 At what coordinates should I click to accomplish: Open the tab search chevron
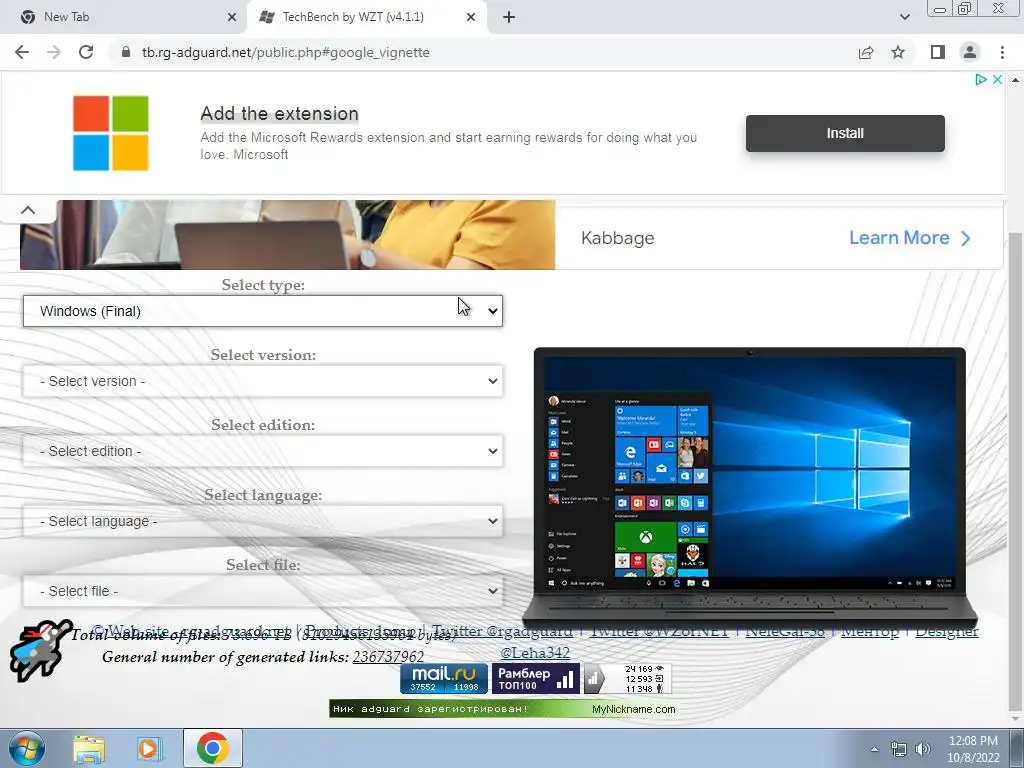(904, 17)
